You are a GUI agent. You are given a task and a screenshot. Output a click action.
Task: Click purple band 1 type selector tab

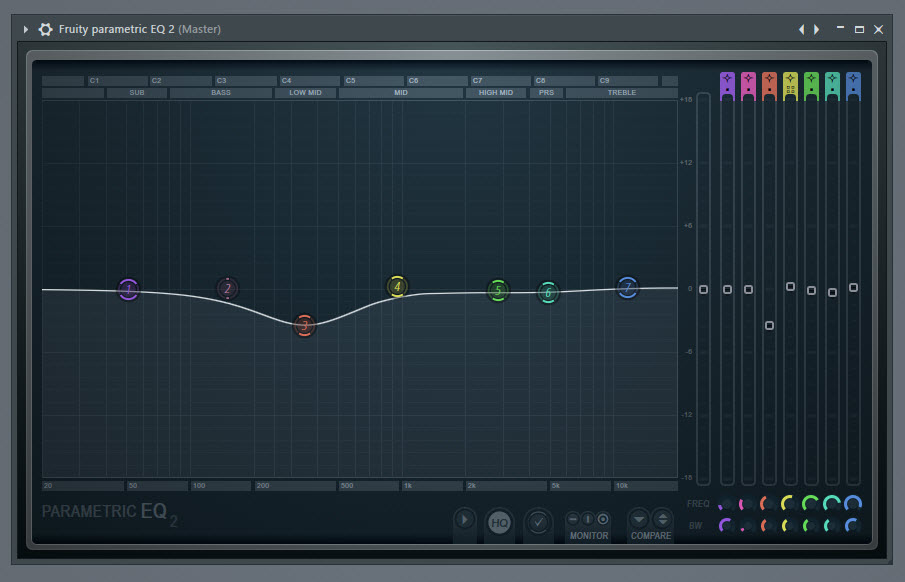coord(727,86)
